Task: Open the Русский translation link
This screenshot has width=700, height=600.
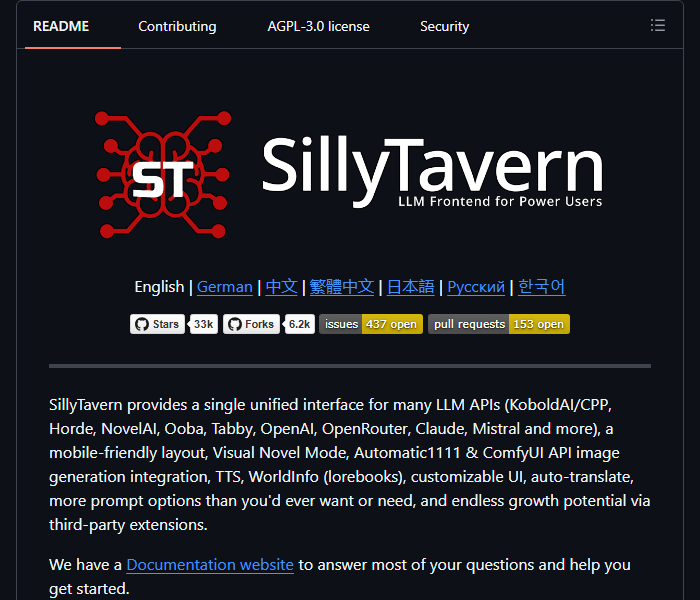Action: point(476,287)
